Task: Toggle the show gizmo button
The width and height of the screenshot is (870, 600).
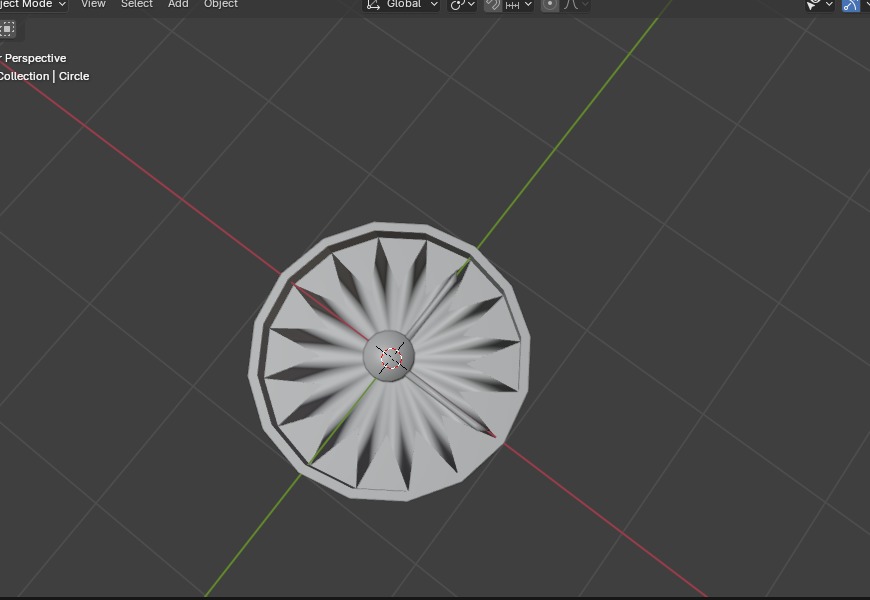Action: 851,4
